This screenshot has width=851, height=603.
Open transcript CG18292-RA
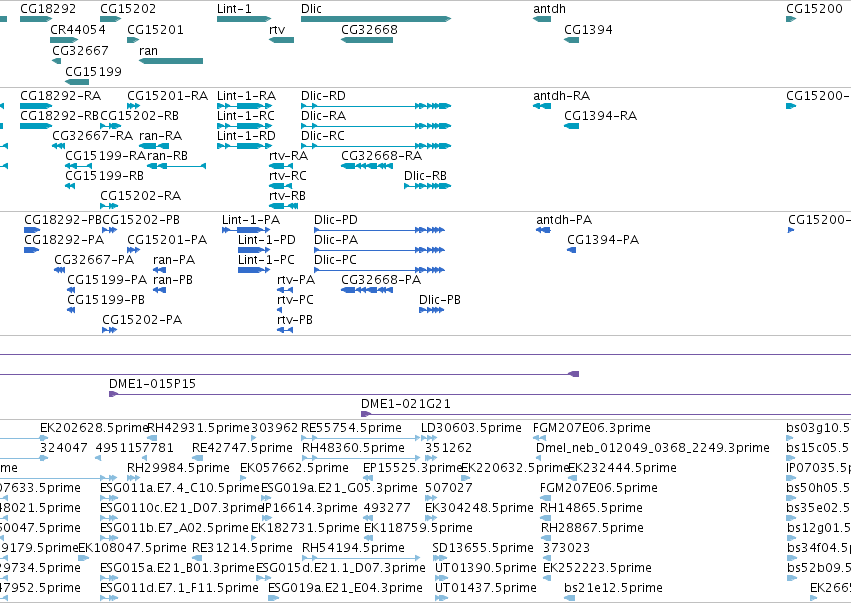click(x=36, y=106)
